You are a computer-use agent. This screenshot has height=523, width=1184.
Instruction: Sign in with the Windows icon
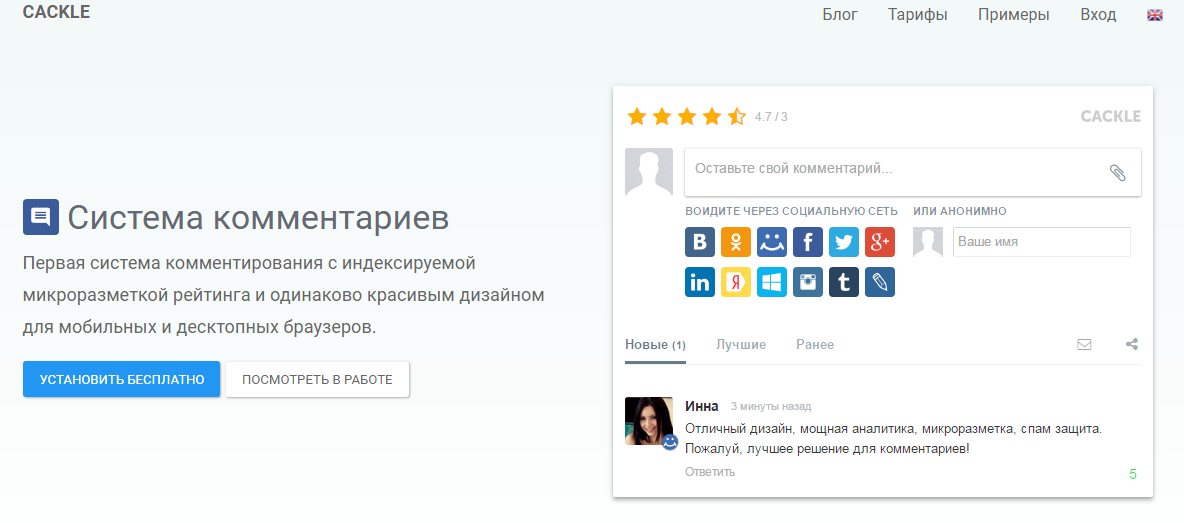click(x=772, y=281)
